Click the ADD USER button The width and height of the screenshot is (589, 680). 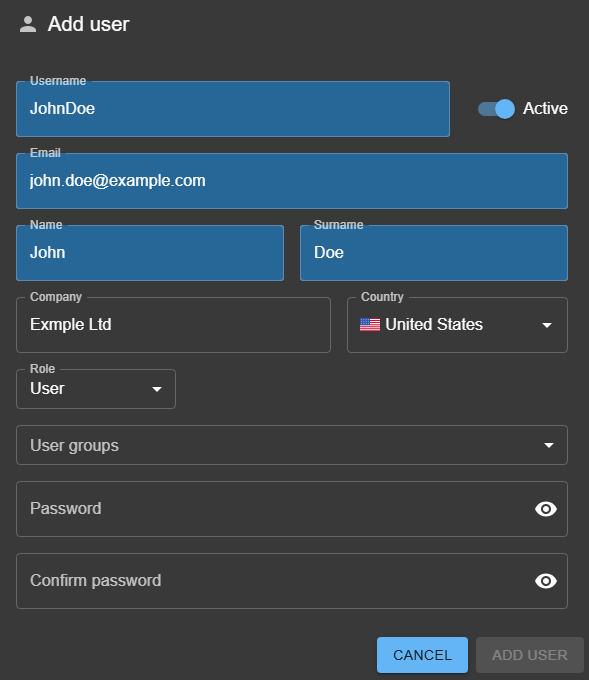click(x=530, y=655)
